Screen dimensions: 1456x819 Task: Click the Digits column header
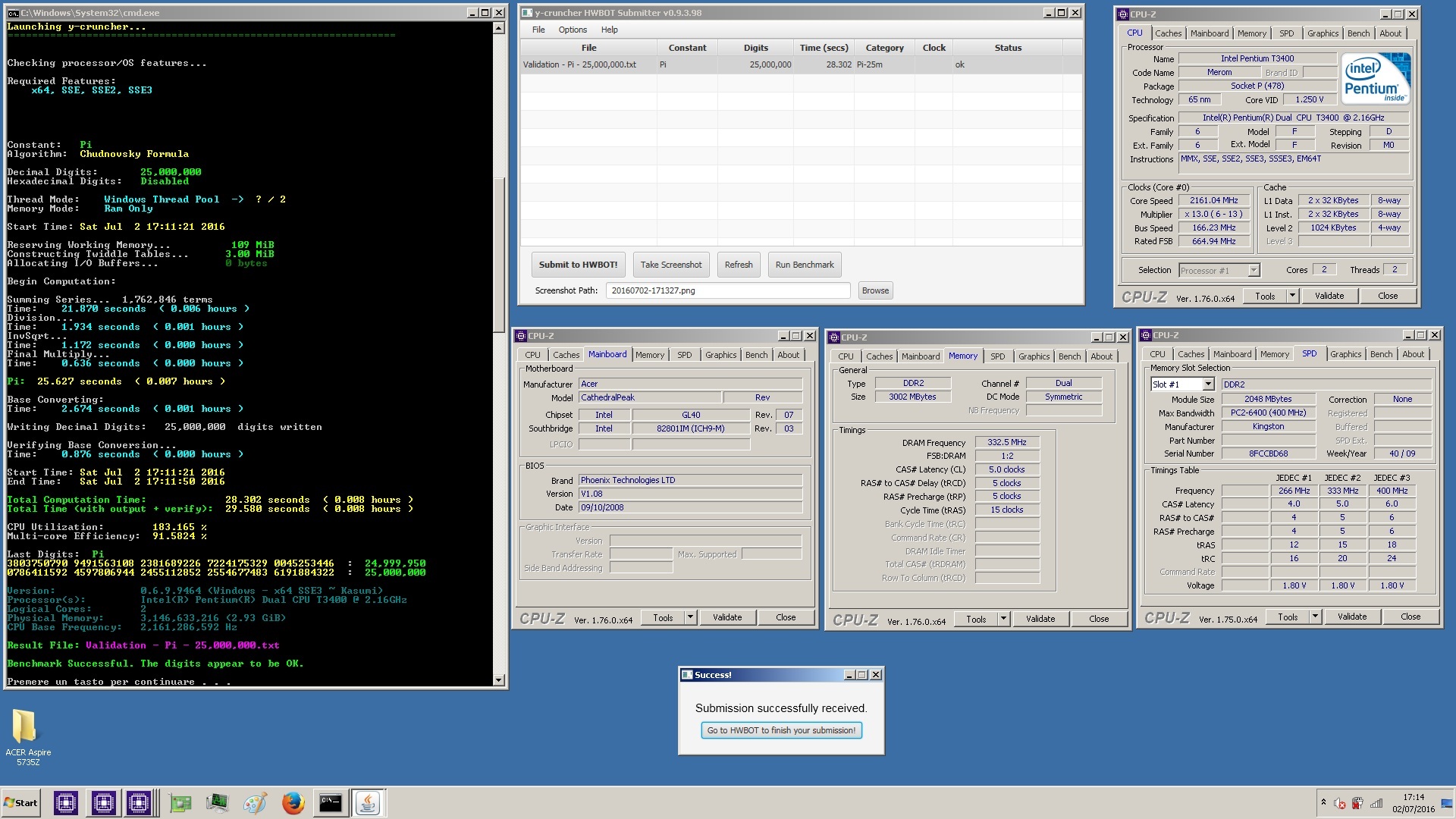pyautogui.click(x=755, y=48)
